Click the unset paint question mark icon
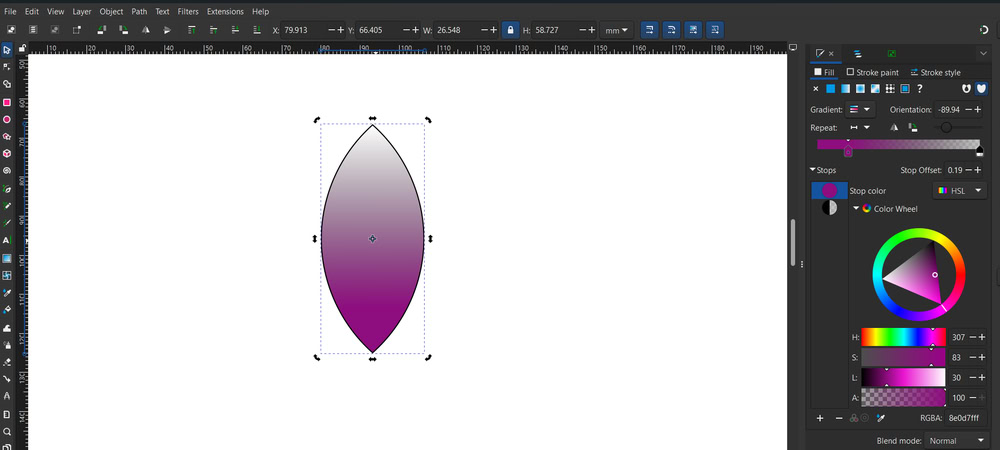 pos(919,89)
